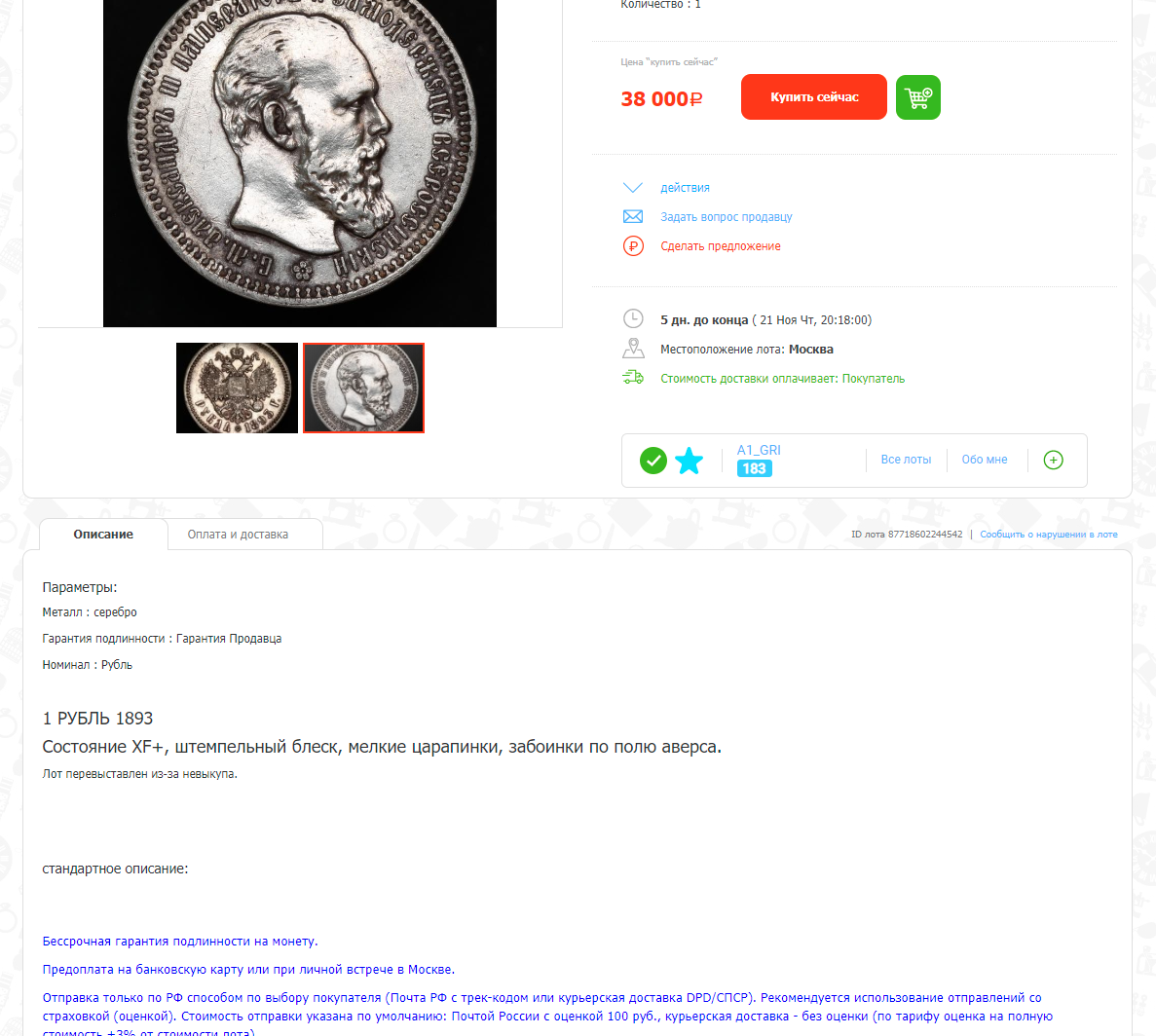The image size is (1156, 1036).
Task: Select the coin reverse eagle thumbnail
Action: click(237, 388)
